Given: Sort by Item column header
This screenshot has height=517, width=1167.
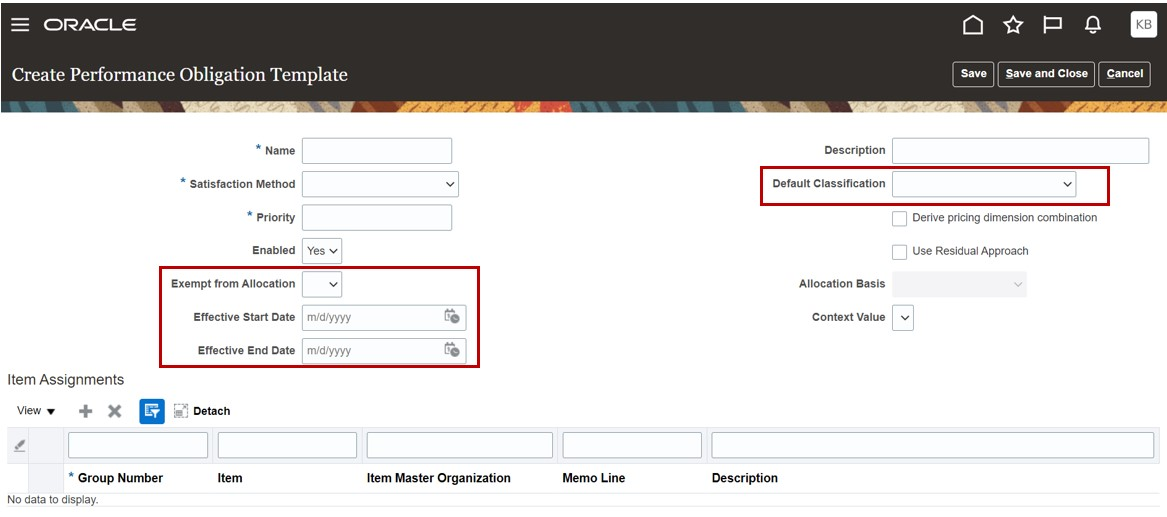Looking at the screenshot, I should (x=230, y=478).
